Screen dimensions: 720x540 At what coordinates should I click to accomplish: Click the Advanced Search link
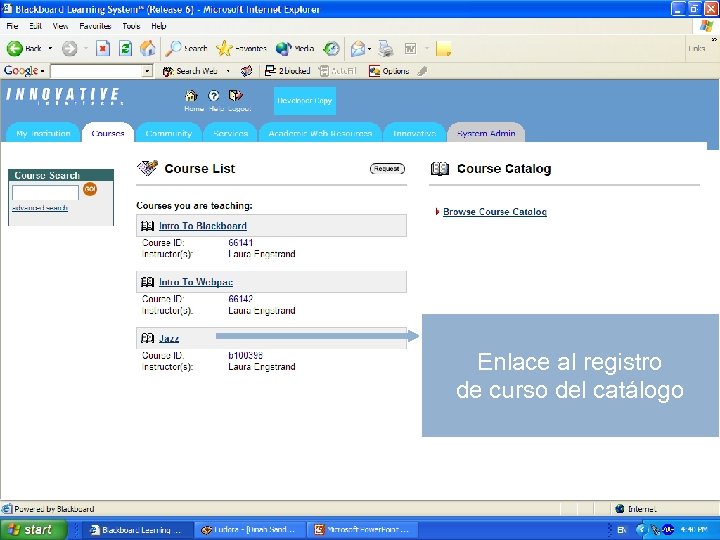coord(40,208)
